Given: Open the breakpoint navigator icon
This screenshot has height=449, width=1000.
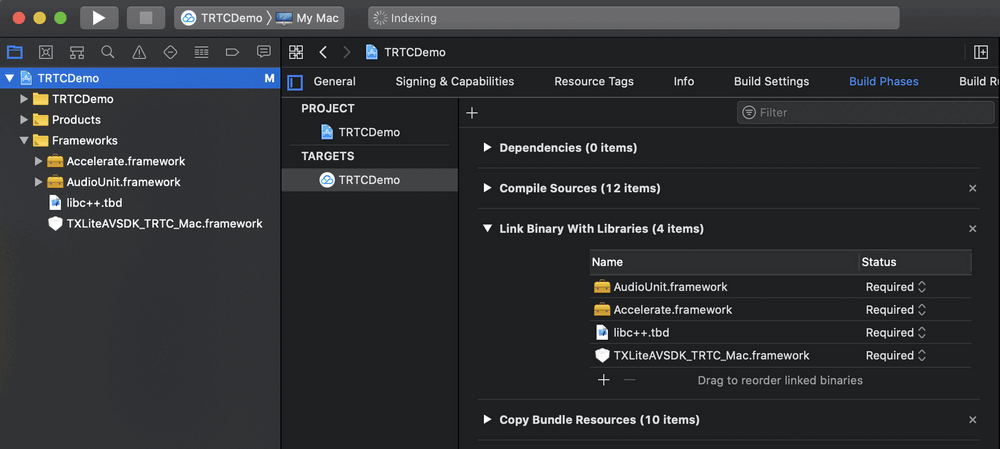Looking at the screenshot, I should pos(232,52).
